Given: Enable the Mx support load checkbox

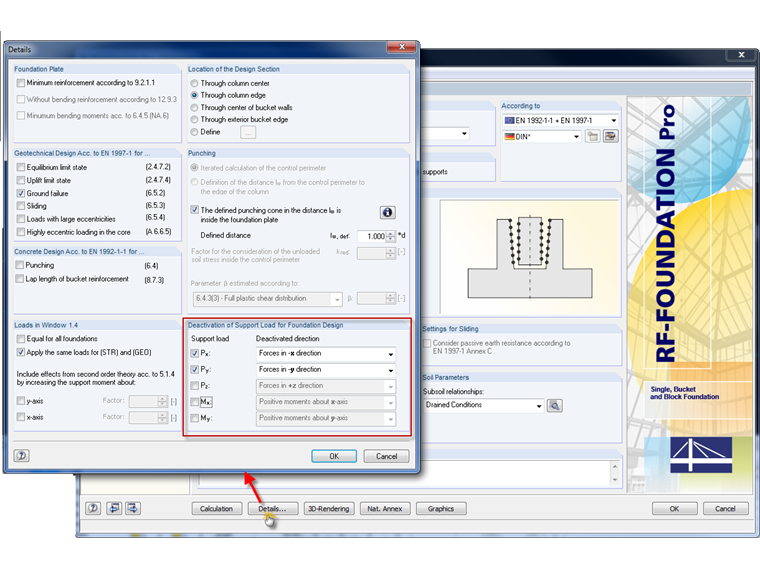Looking at the screenshot, I should (x=194, y=402).
